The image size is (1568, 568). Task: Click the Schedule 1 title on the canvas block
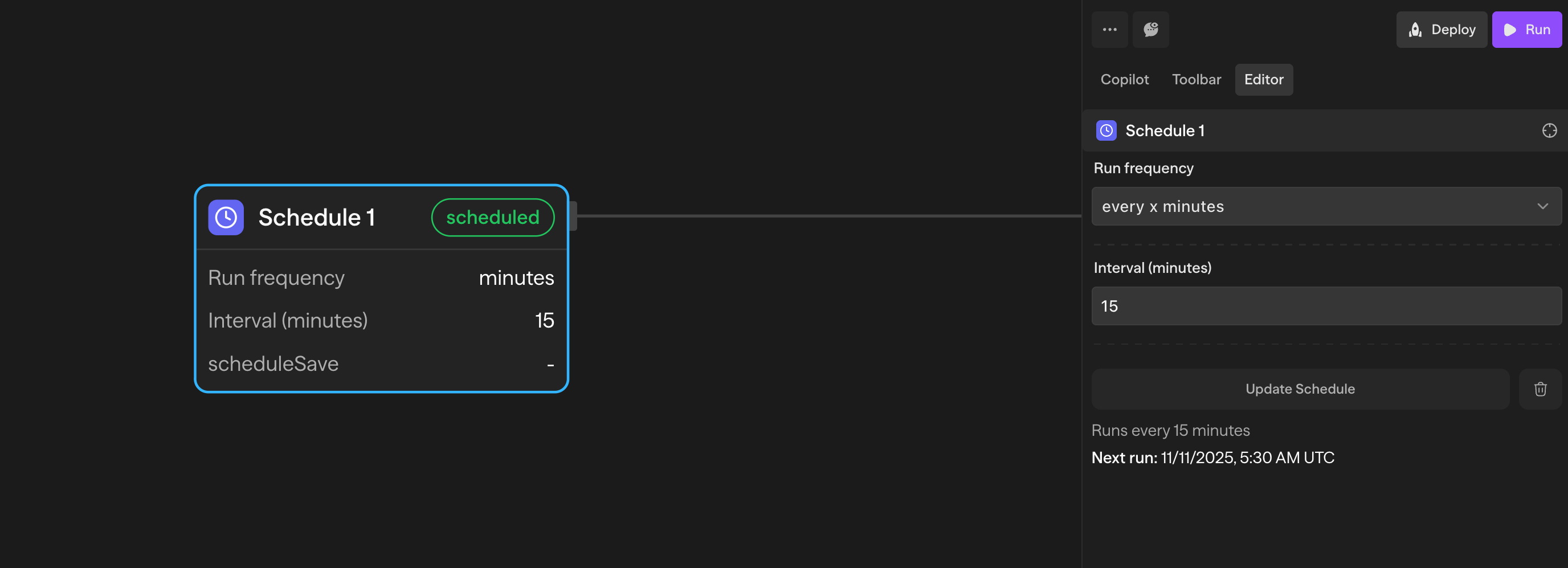pyautogui.click(x=317, y=217)
